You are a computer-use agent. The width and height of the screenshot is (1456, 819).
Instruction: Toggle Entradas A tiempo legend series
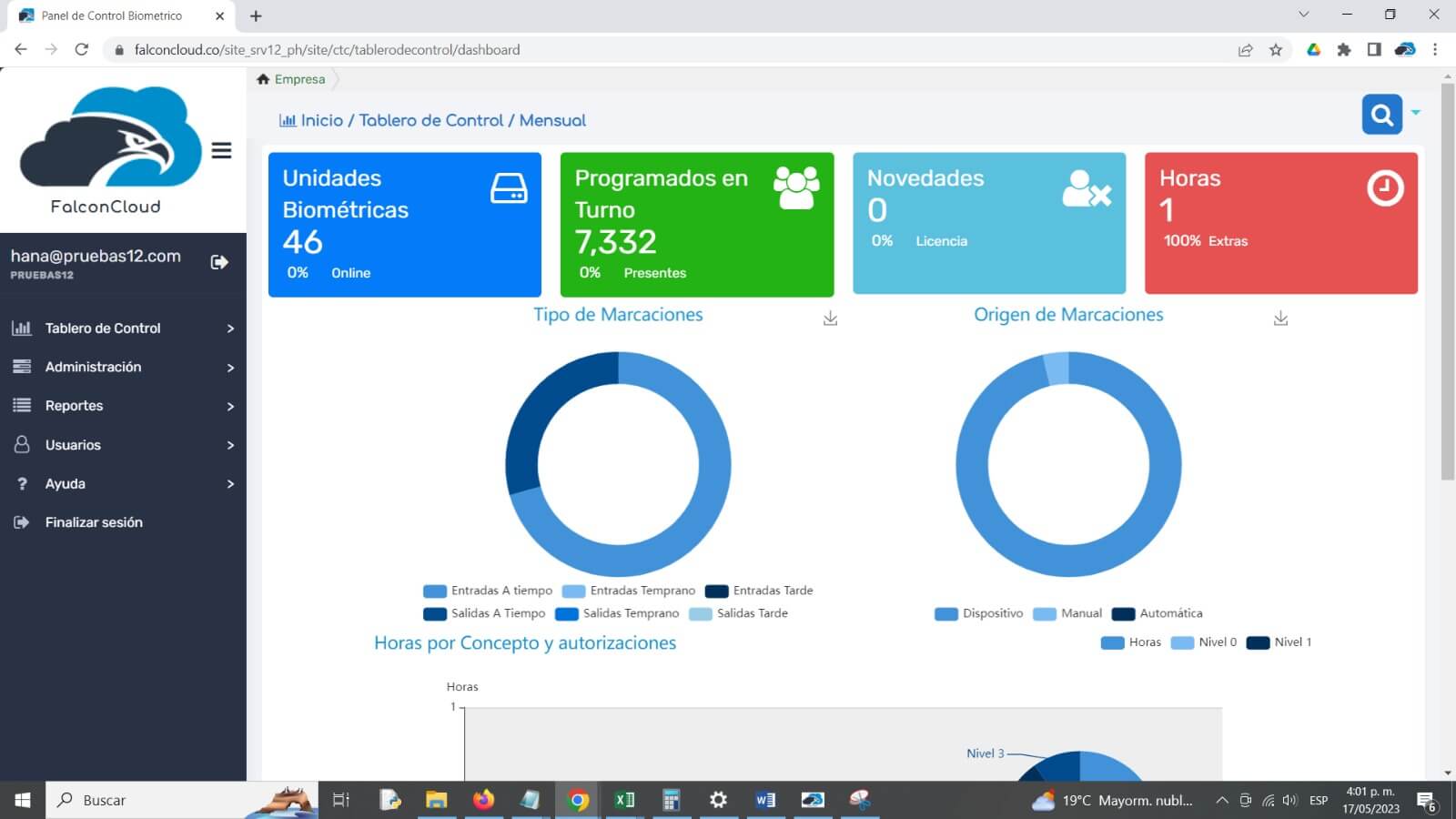(488, 591)
